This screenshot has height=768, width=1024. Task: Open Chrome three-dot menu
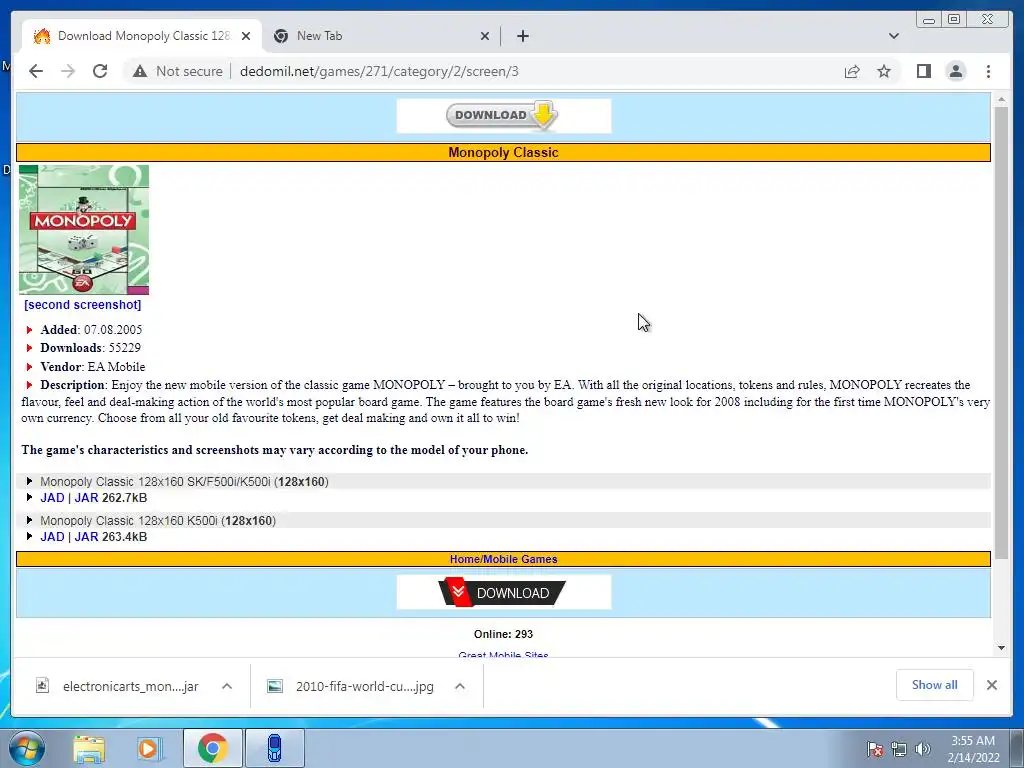coord(988,71)
